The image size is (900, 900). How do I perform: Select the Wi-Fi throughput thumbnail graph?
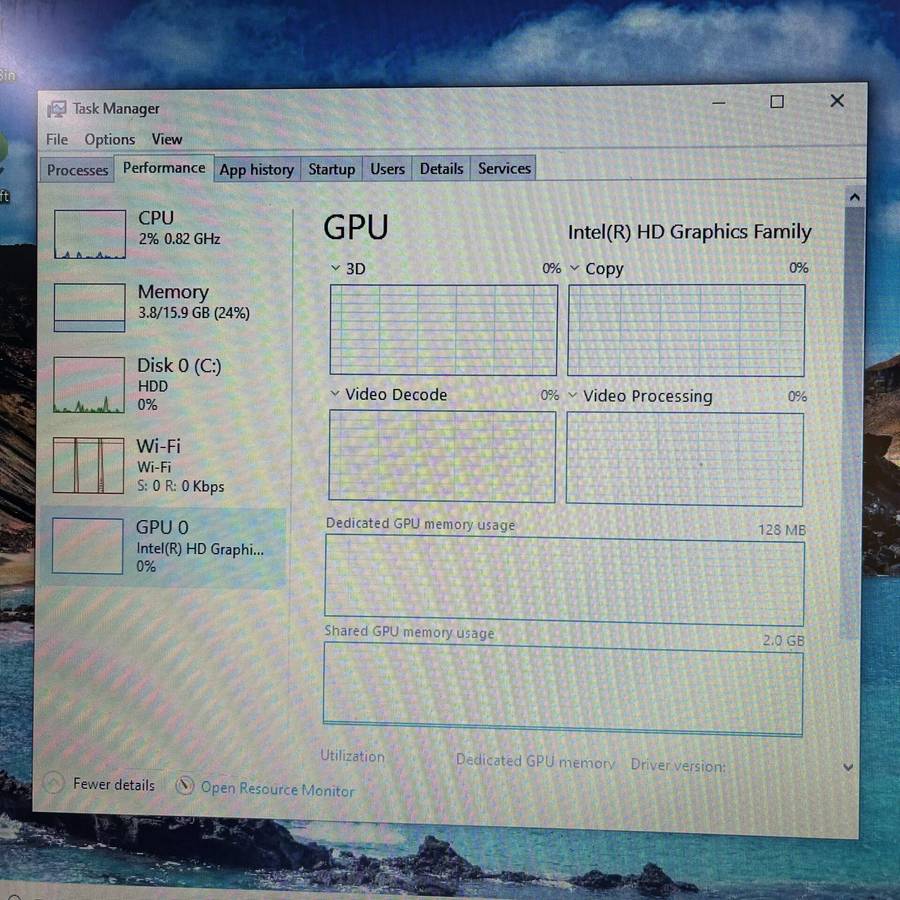88,465
